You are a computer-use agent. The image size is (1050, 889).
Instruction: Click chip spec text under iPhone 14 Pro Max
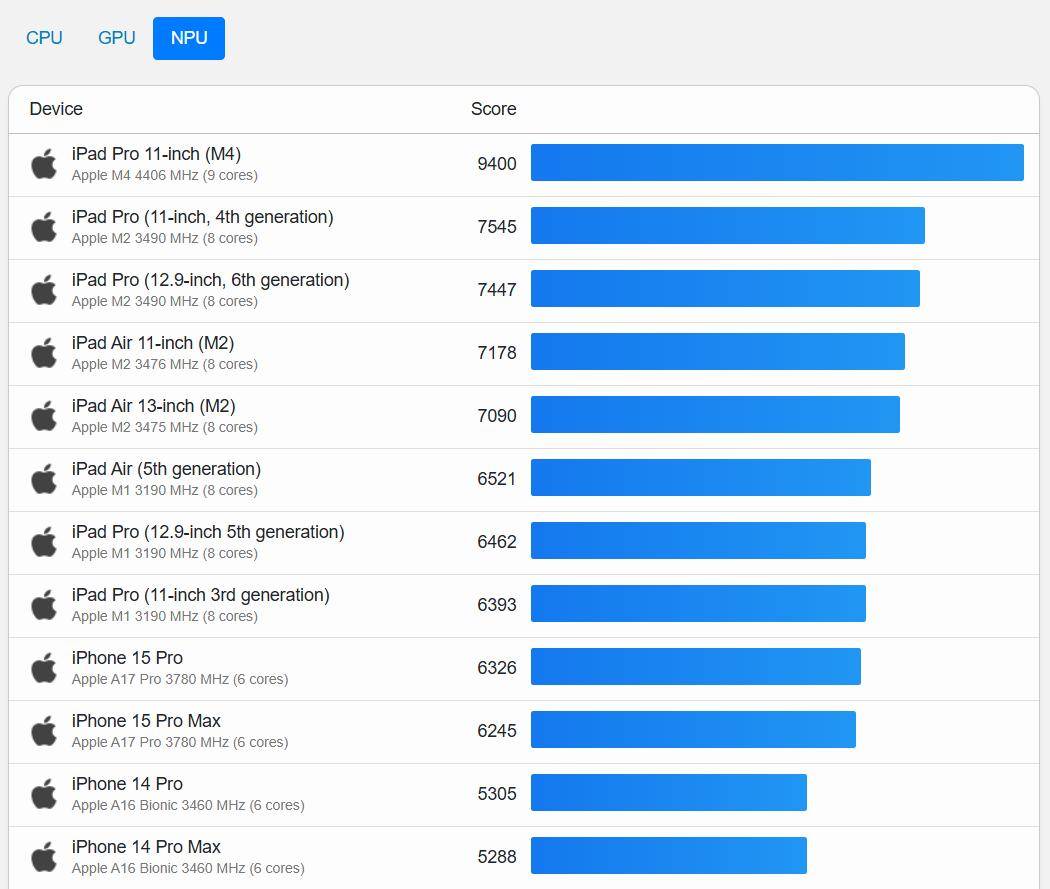click(x=188, y=868)
